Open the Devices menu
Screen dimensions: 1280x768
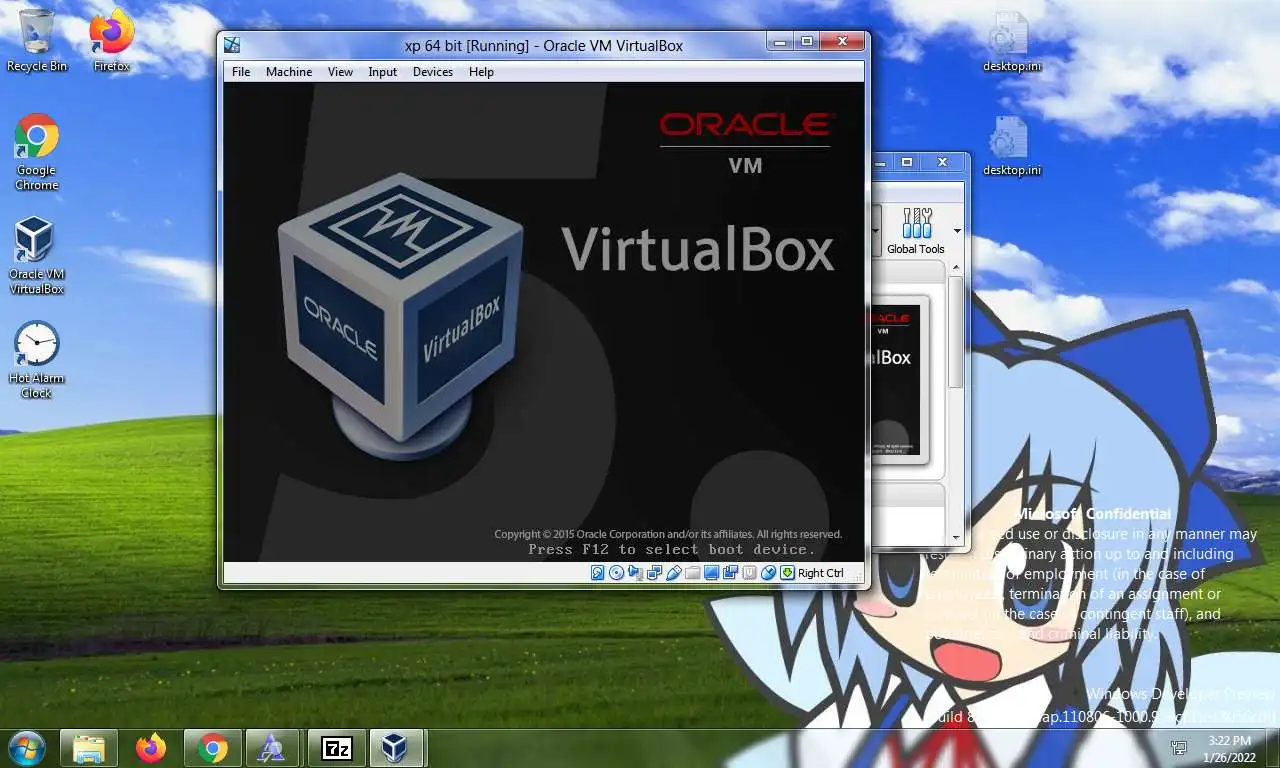click(x=433, y=72)
